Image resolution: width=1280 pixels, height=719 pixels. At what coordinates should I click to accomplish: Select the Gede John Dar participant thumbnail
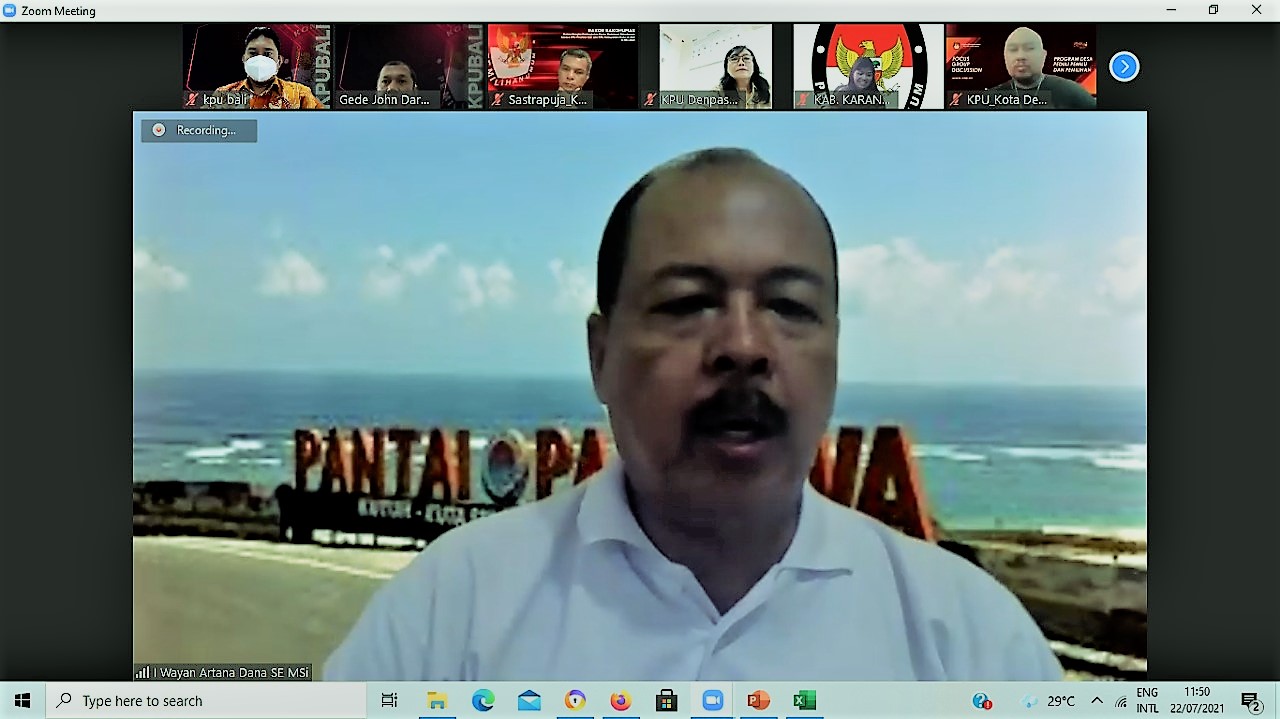[x=409, y=66]
